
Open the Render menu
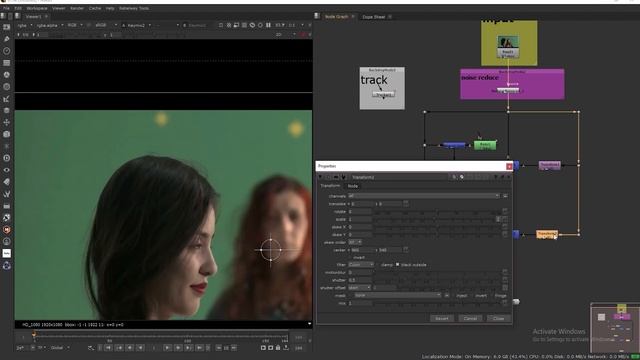click(77, 8)
